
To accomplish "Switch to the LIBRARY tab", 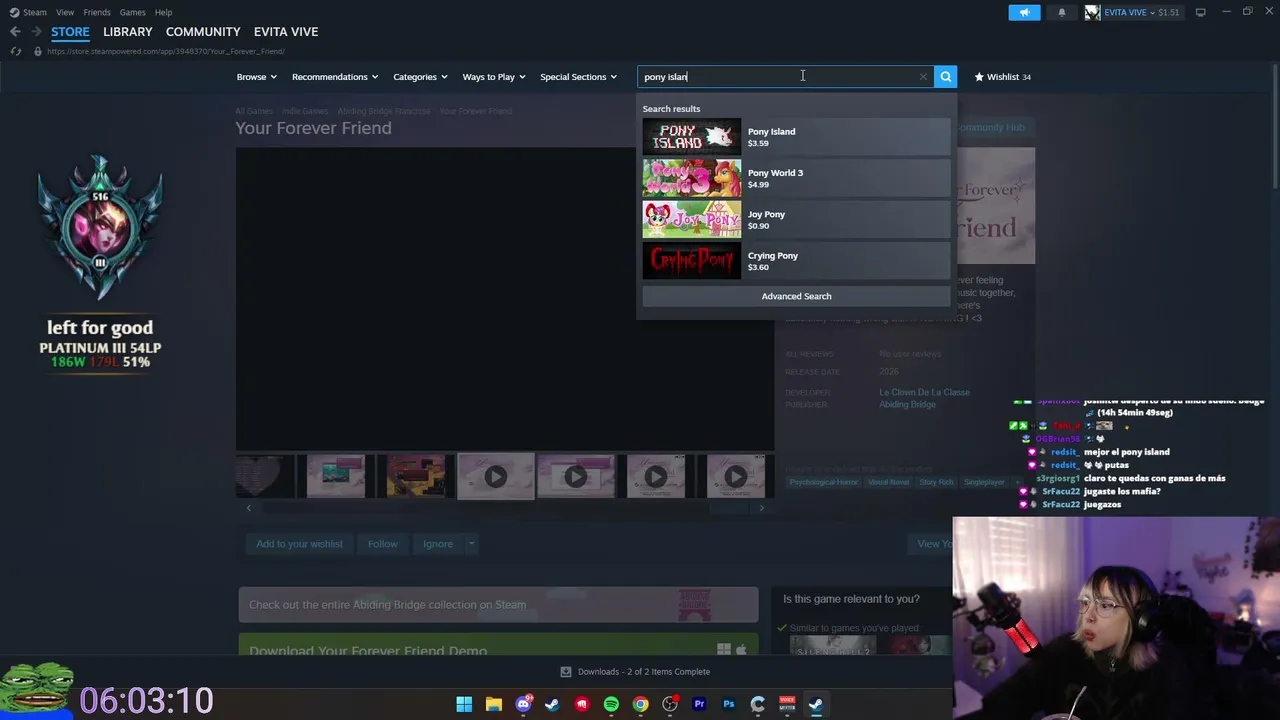I will click(x=128, y=32).
